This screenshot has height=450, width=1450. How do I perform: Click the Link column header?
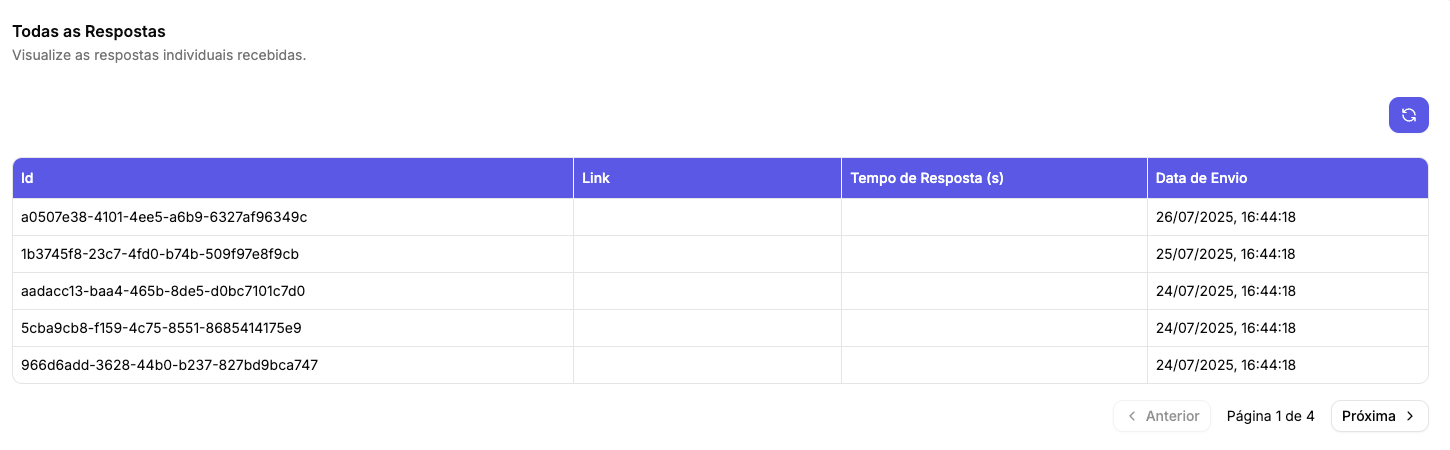coord(596,178)
